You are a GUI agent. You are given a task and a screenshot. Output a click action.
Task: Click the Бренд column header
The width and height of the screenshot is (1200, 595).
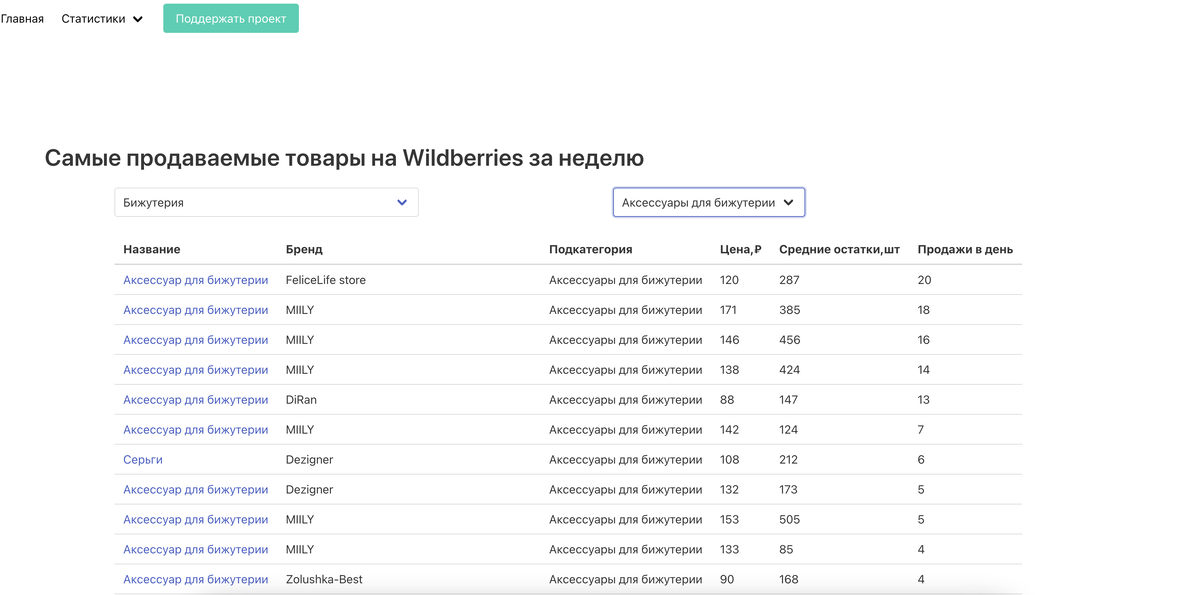(304, 249)
